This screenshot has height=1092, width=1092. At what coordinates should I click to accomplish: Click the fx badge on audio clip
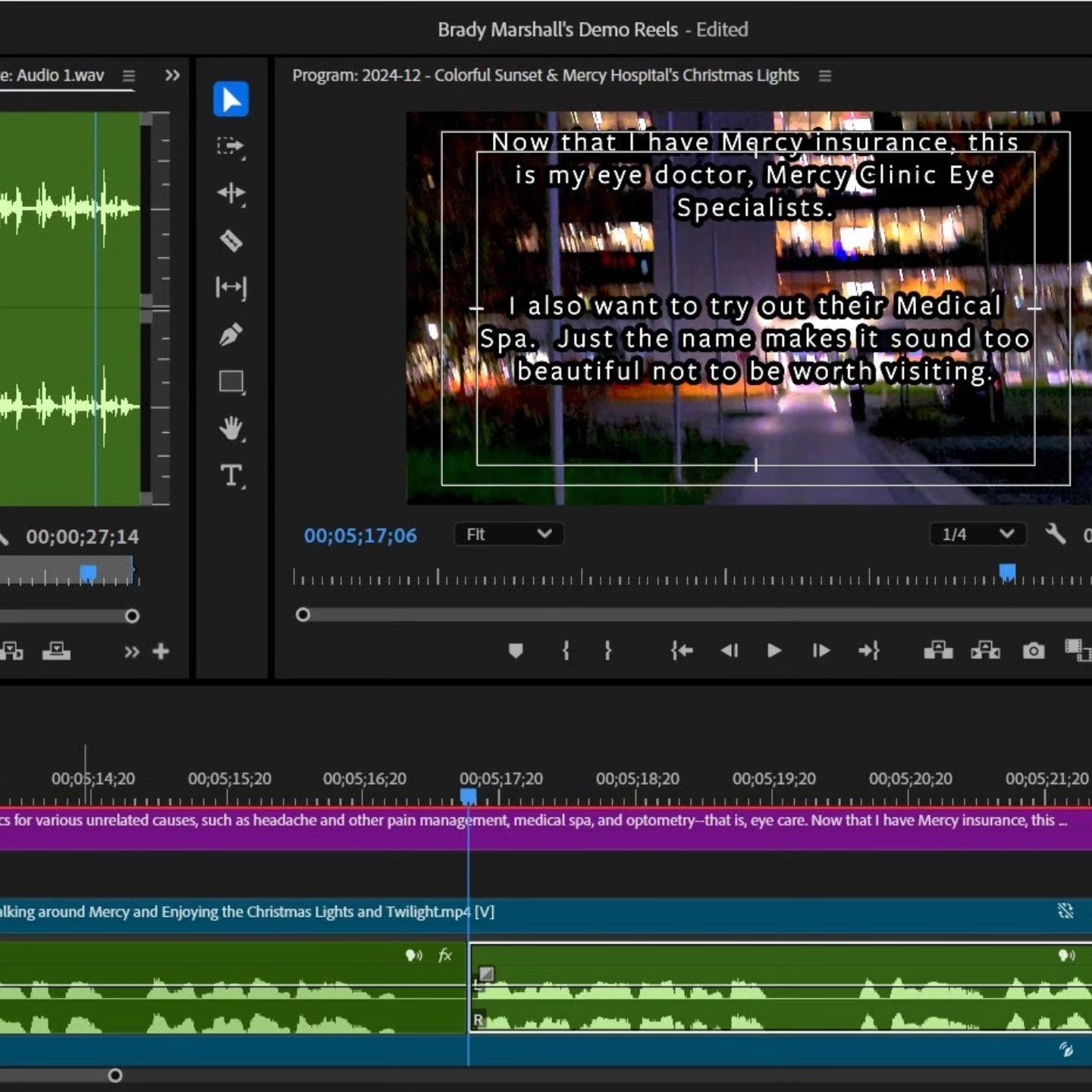[x=445, y=955]
